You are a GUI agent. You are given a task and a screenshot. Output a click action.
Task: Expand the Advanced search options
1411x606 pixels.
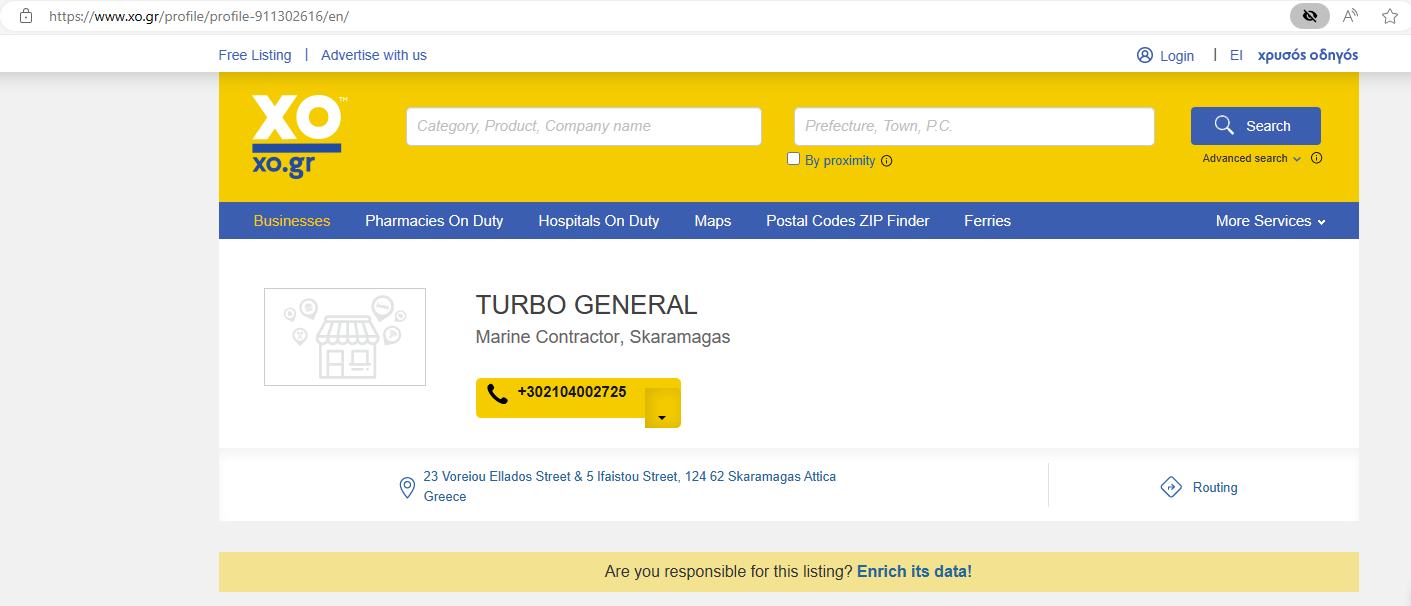point(1251,158)
